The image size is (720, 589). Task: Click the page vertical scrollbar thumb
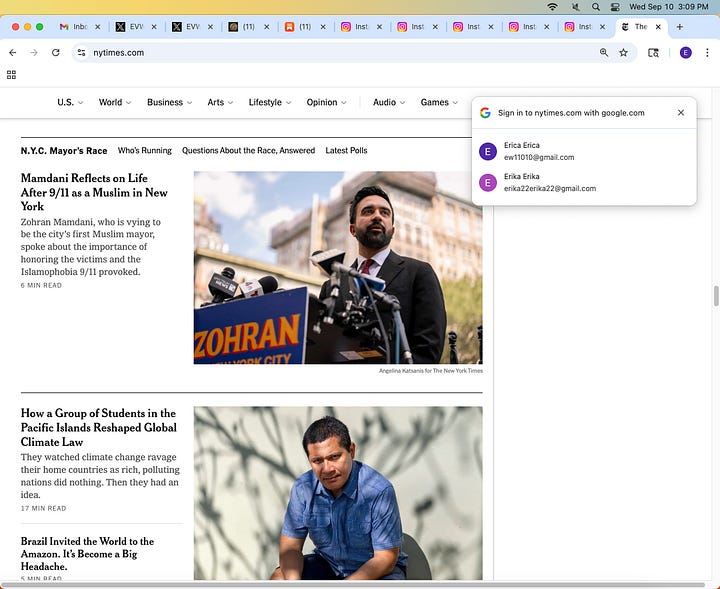[716, 296]
